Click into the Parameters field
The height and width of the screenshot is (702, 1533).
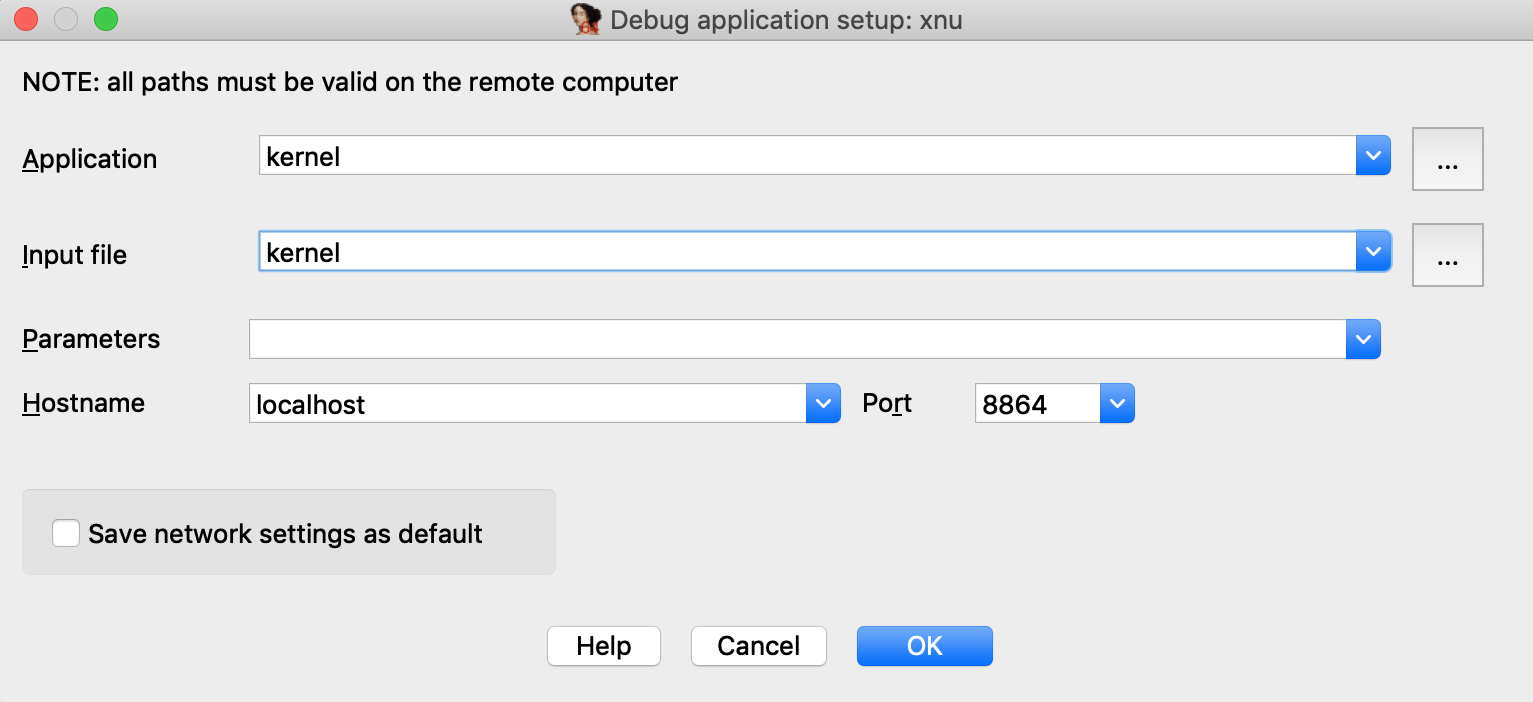click(x=796, y=339)
